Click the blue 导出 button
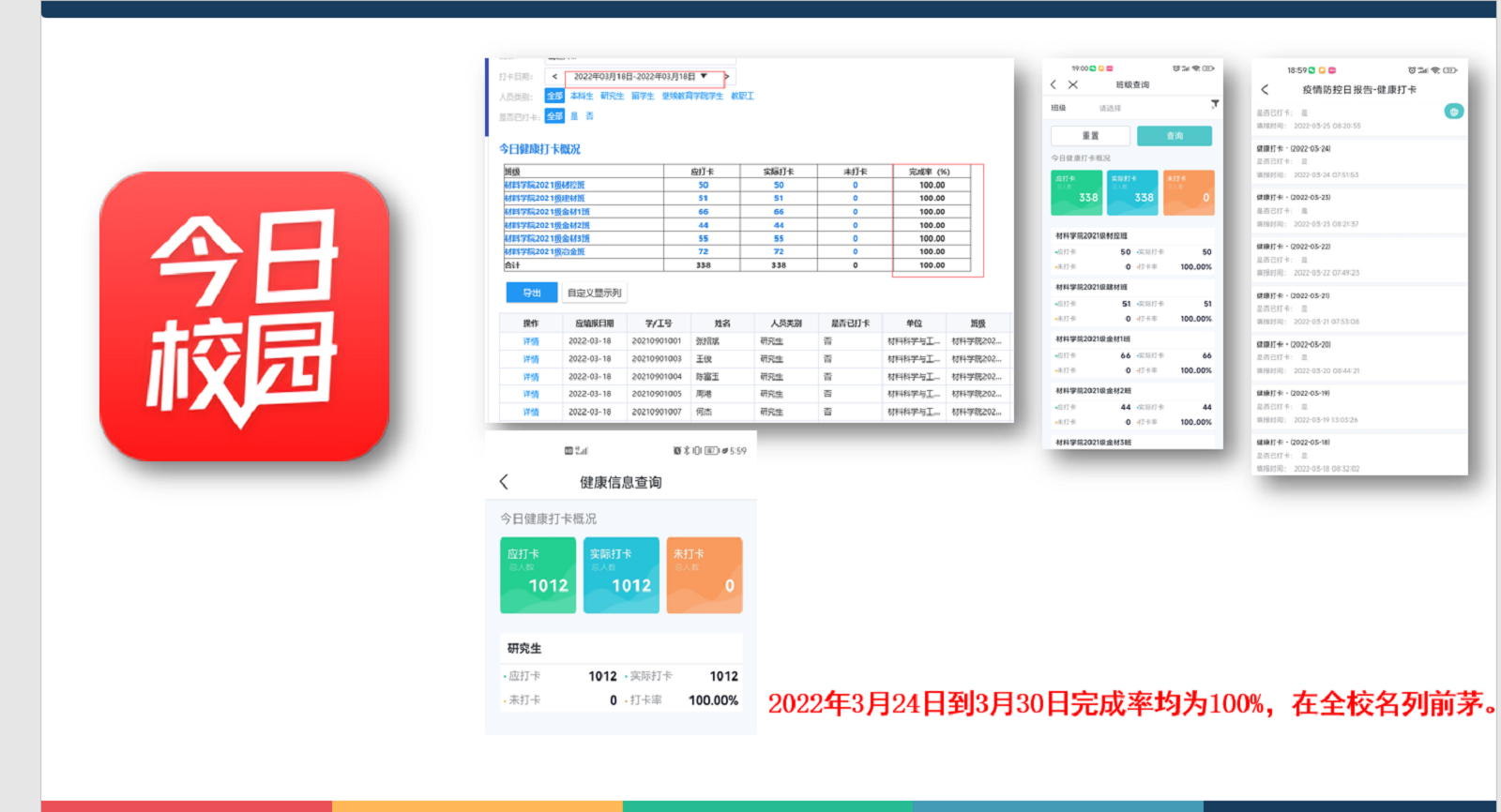The image size is (1501, 812). [532, 293]
